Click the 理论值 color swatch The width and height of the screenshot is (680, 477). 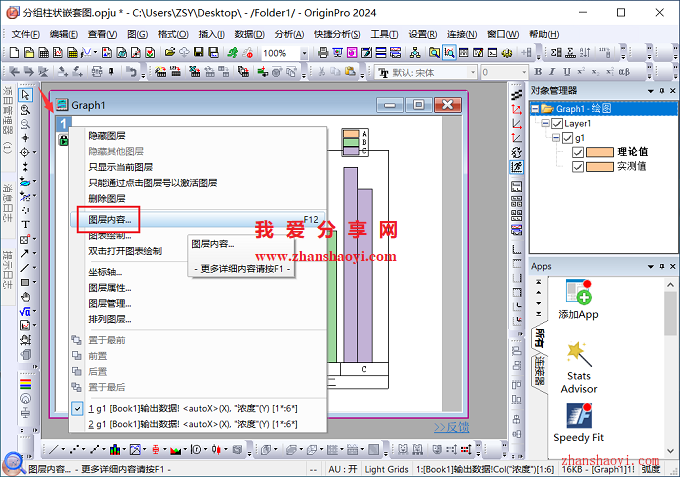point(599,152)
